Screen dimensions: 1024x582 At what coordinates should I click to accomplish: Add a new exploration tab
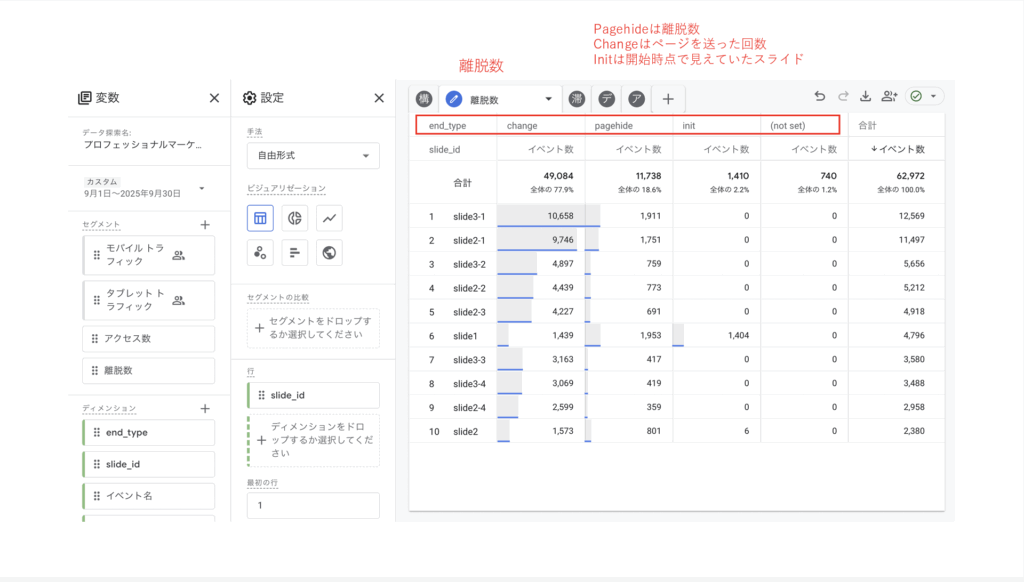[668, 99]
